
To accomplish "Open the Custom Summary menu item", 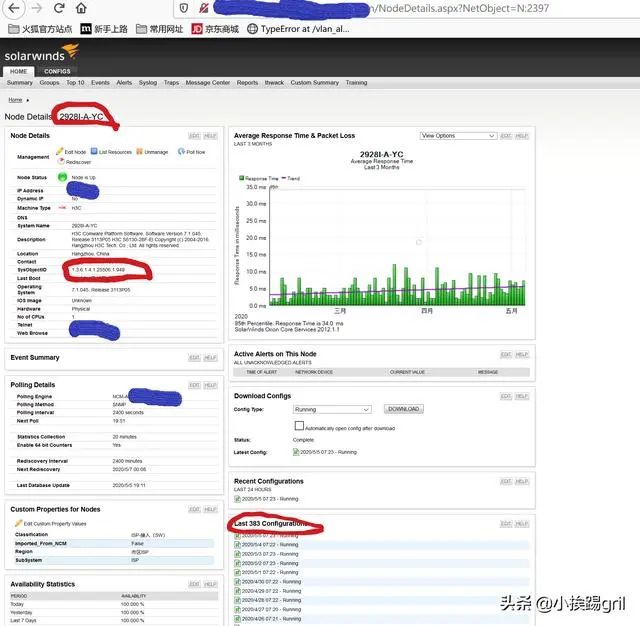I will point(315,83).
